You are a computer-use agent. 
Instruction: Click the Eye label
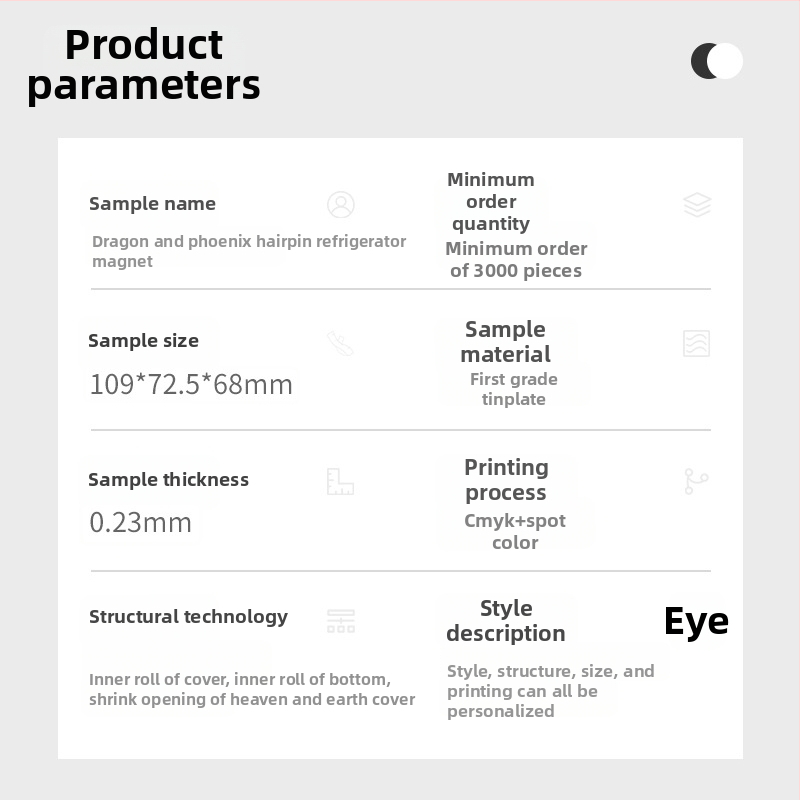[x=696, y=621]
